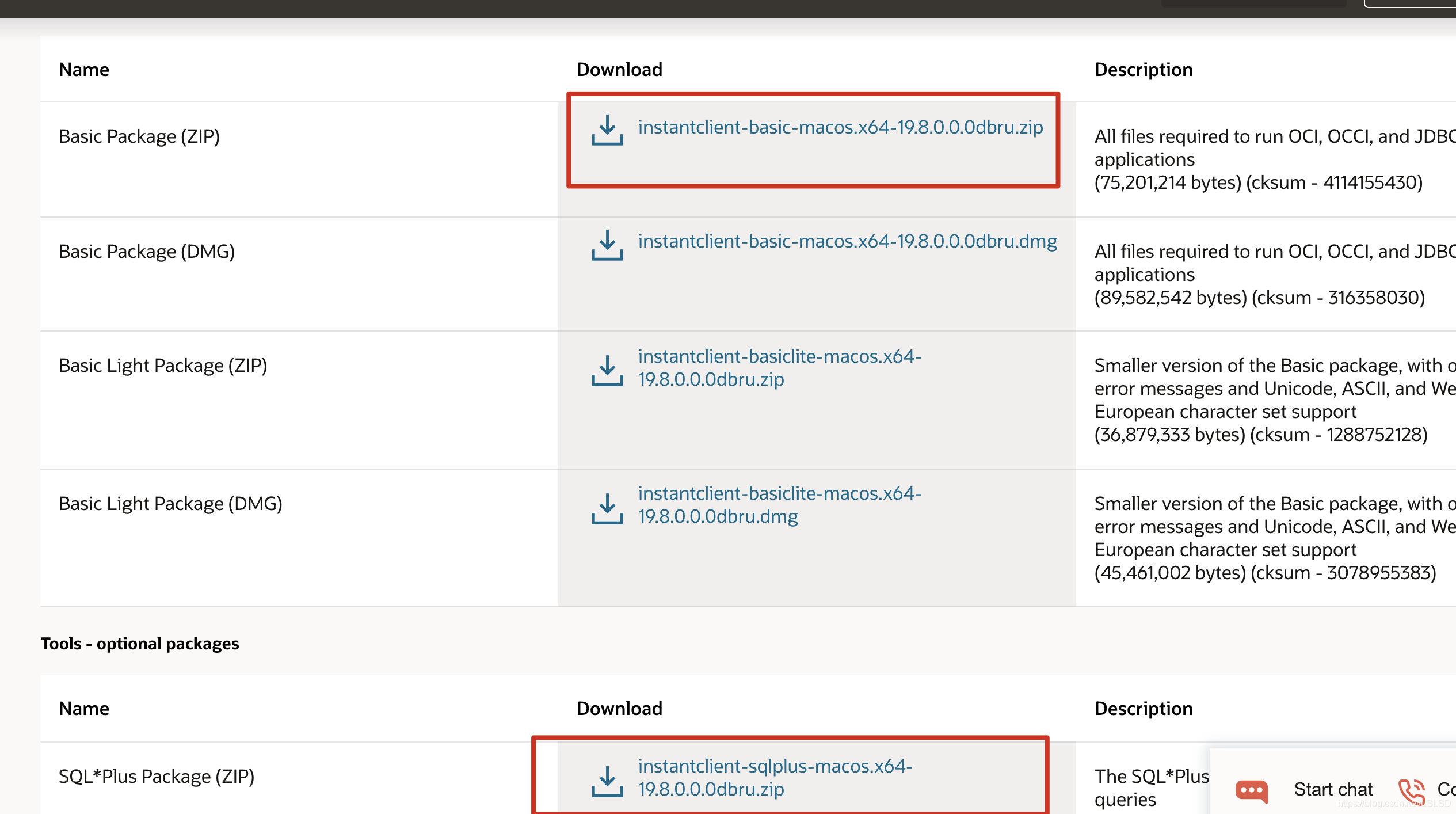Click the Start chat button

pos(1333,789)
